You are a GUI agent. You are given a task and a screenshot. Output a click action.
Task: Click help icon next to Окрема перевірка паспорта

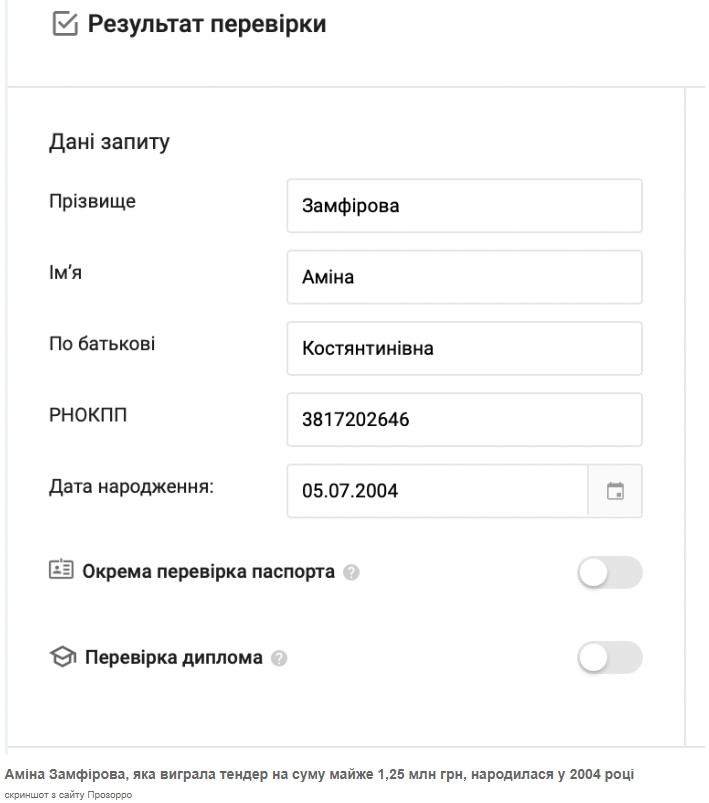[x=351, y=573]
